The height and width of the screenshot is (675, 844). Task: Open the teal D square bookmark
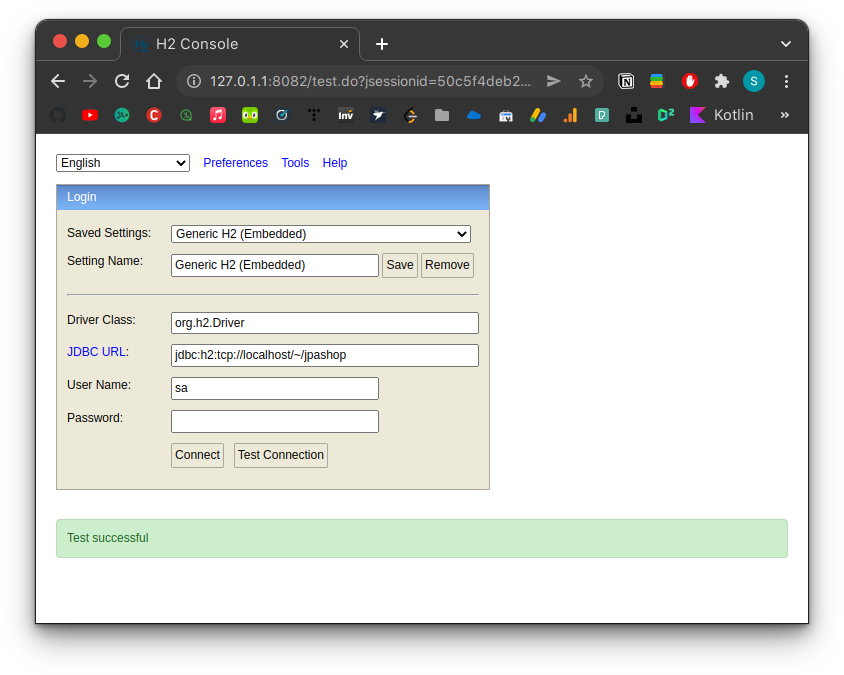(602, 115)
